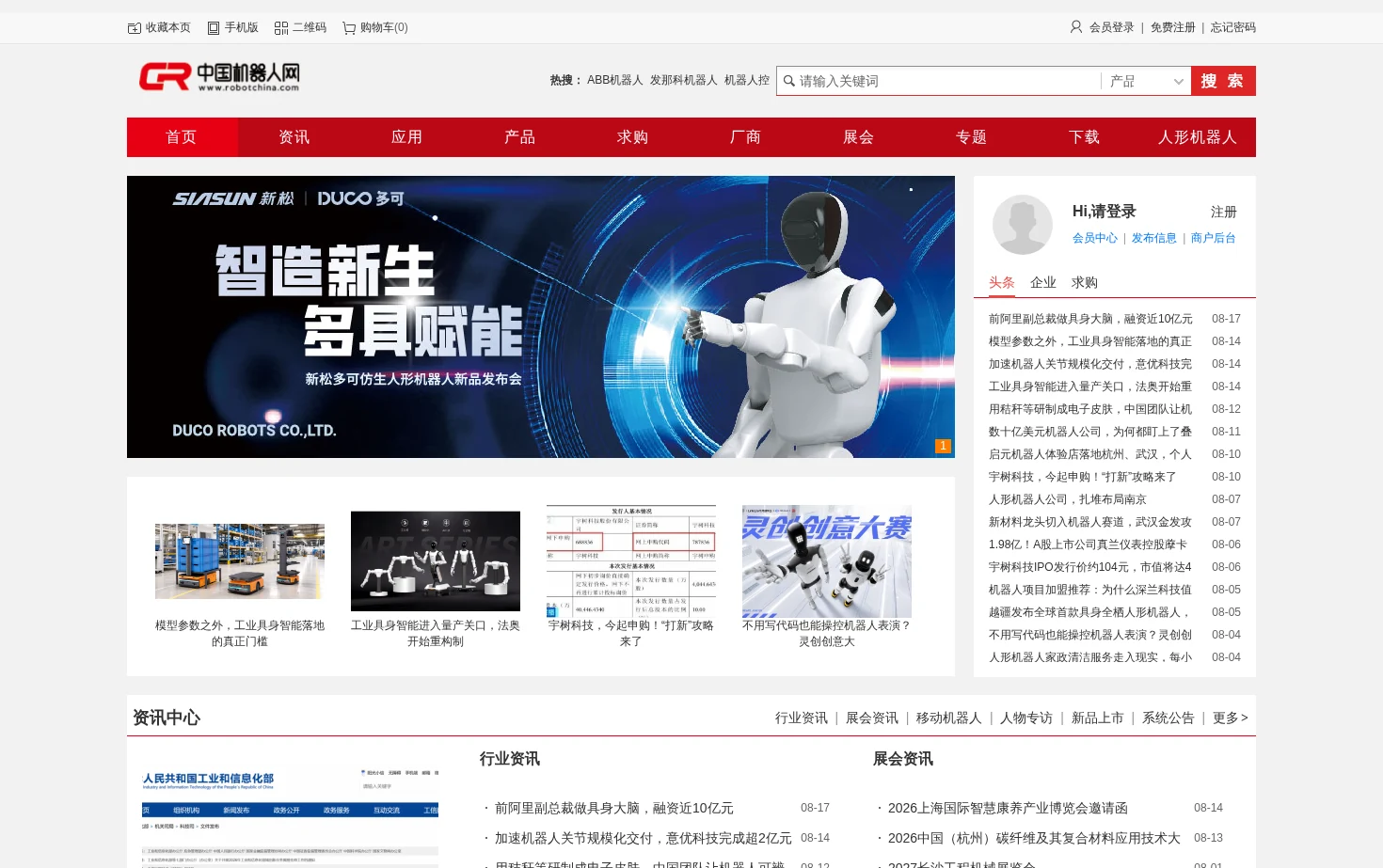Viewport: 1383px width, 868px height.
Task: Open the shopping cart icon 购物车
Action: [349, 28]
